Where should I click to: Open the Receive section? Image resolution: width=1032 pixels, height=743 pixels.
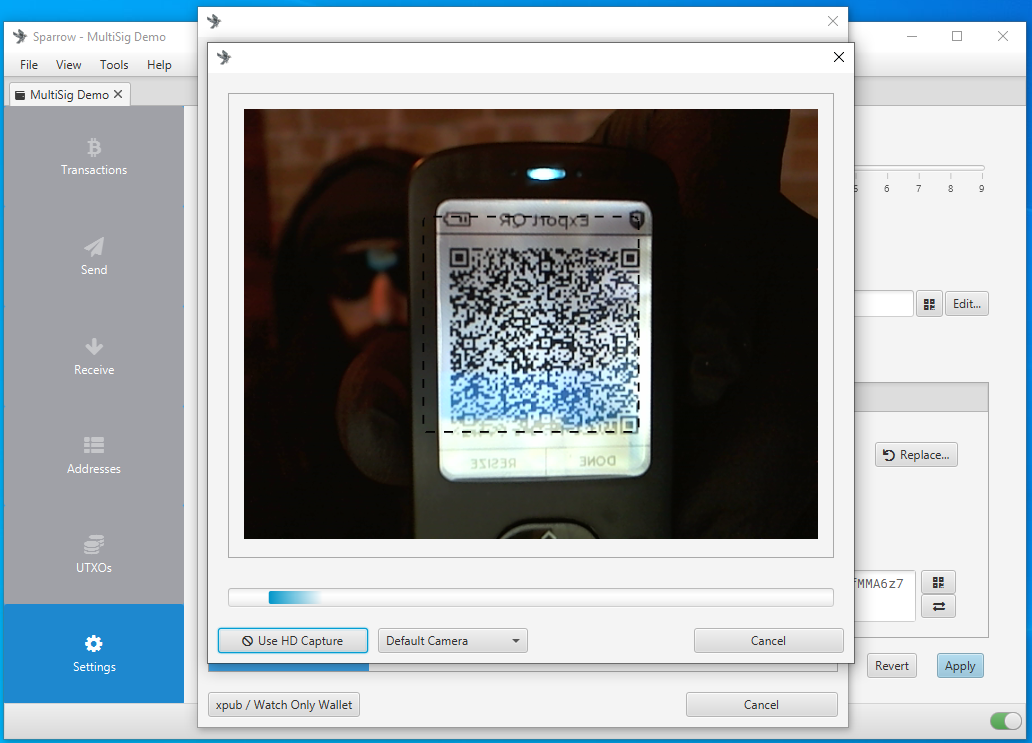pos(93,357)
